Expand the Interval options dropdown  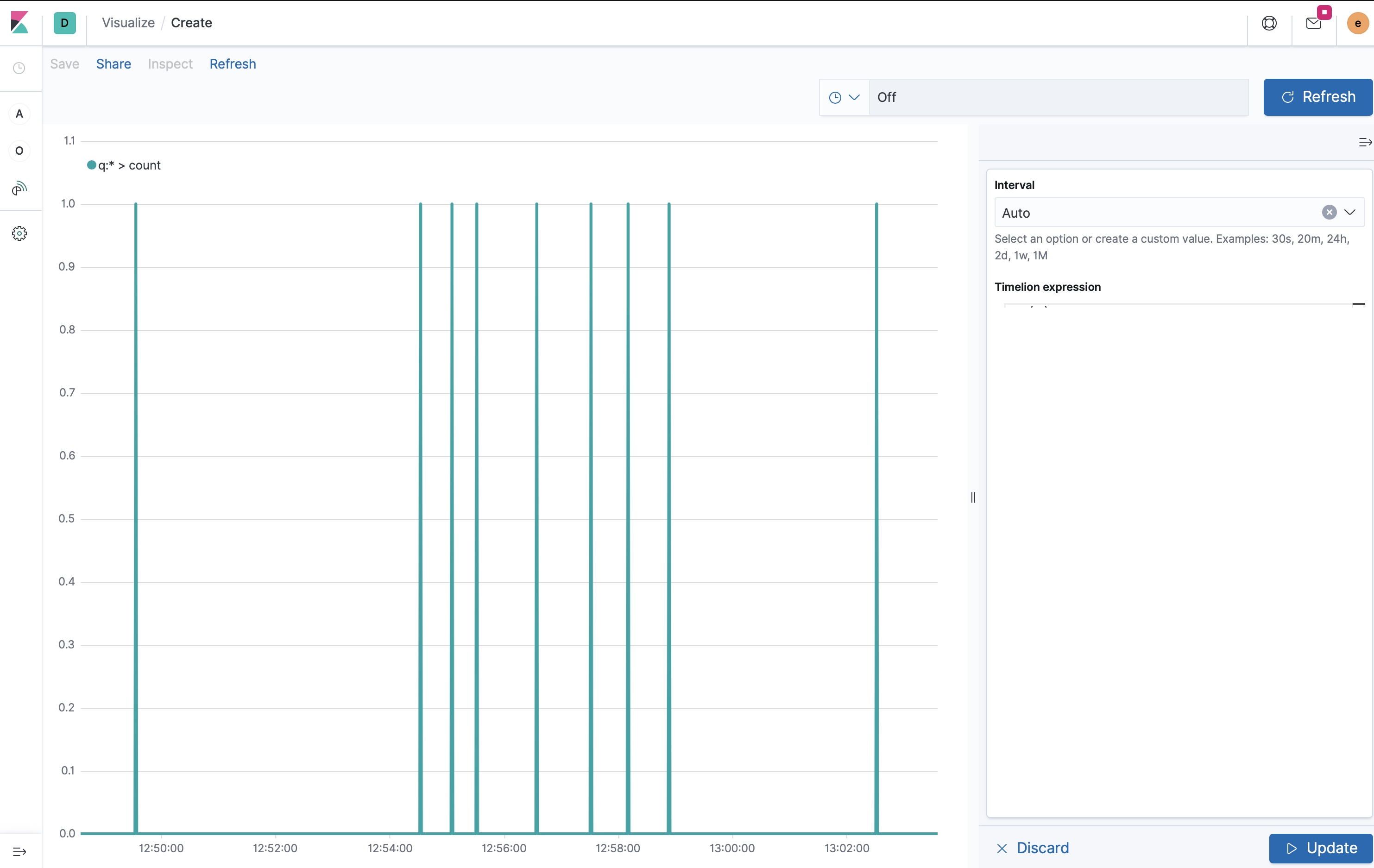(1350, 212)
